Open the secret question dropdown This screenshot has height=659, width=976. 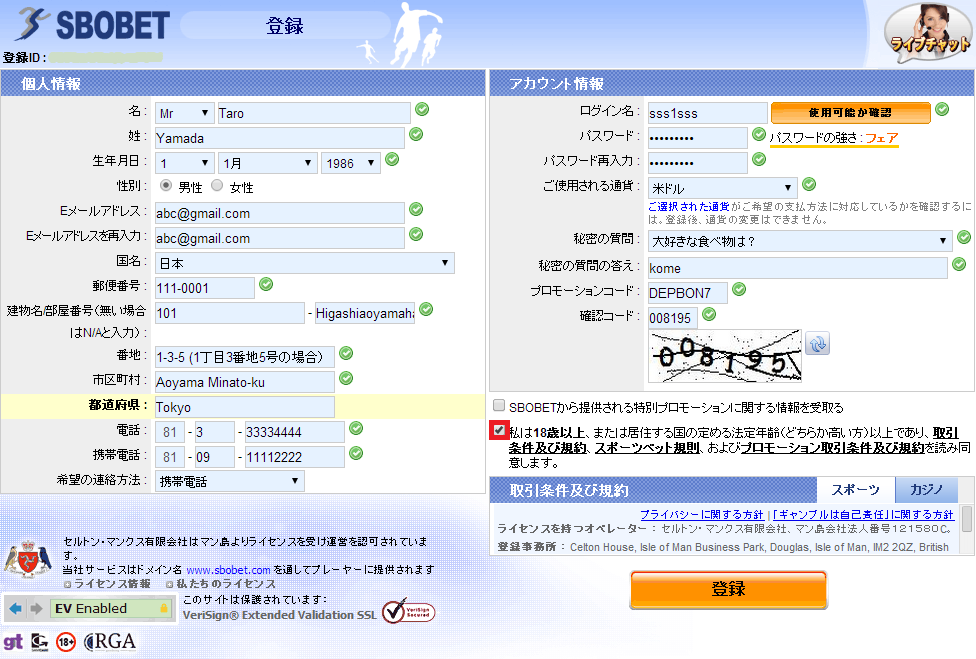[800, 241]
